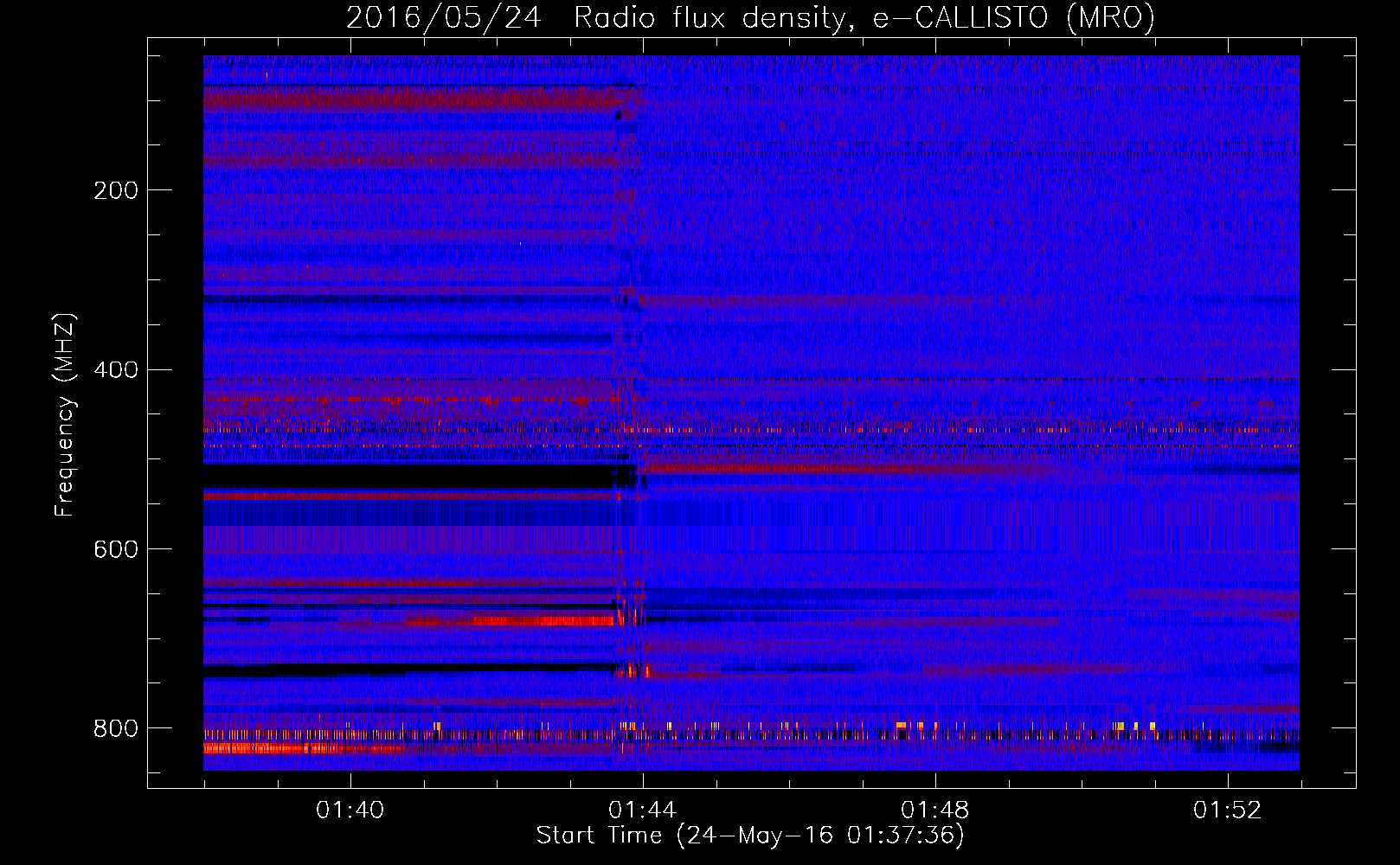Click the 'Start Time (24-May-16 01:37:36)' label

(x=750, y=836)
